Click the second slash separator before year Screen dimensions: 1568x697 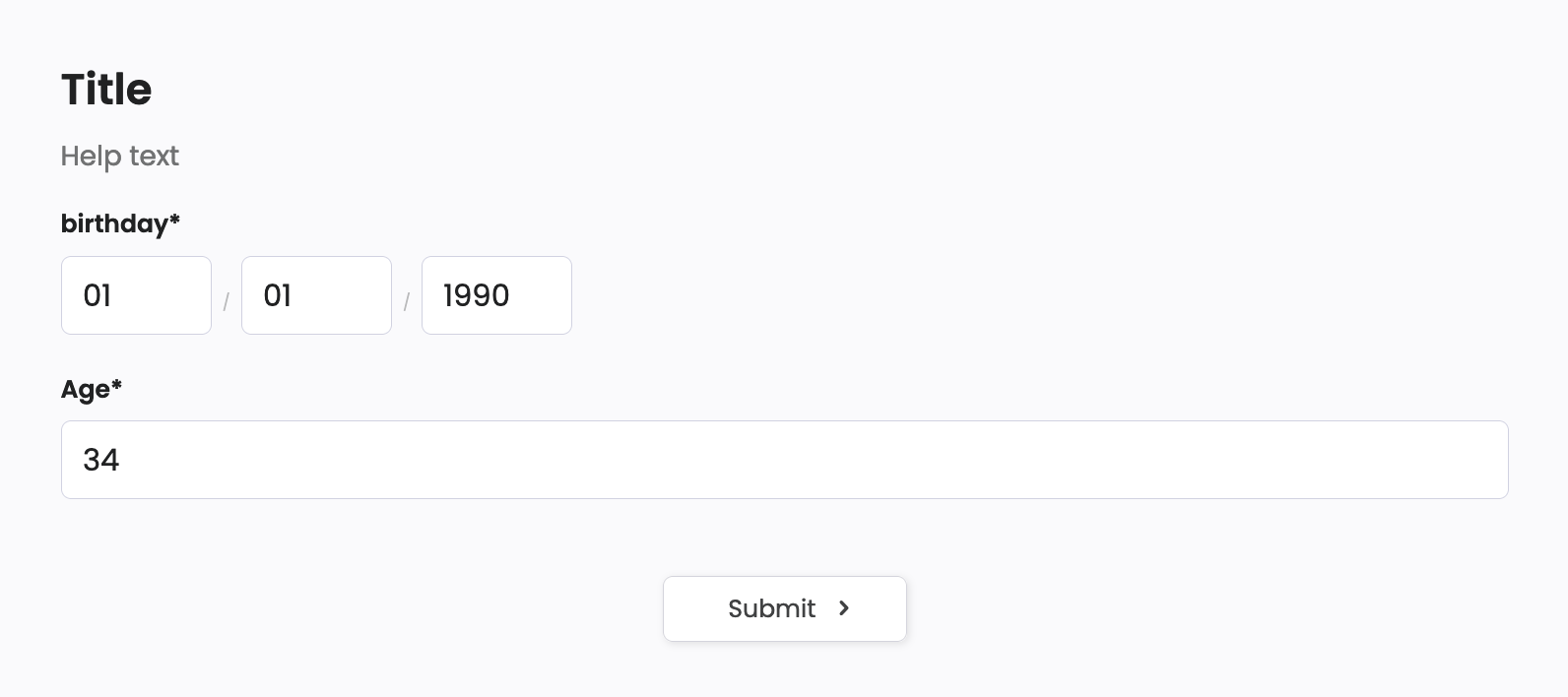tap(406, 301)
